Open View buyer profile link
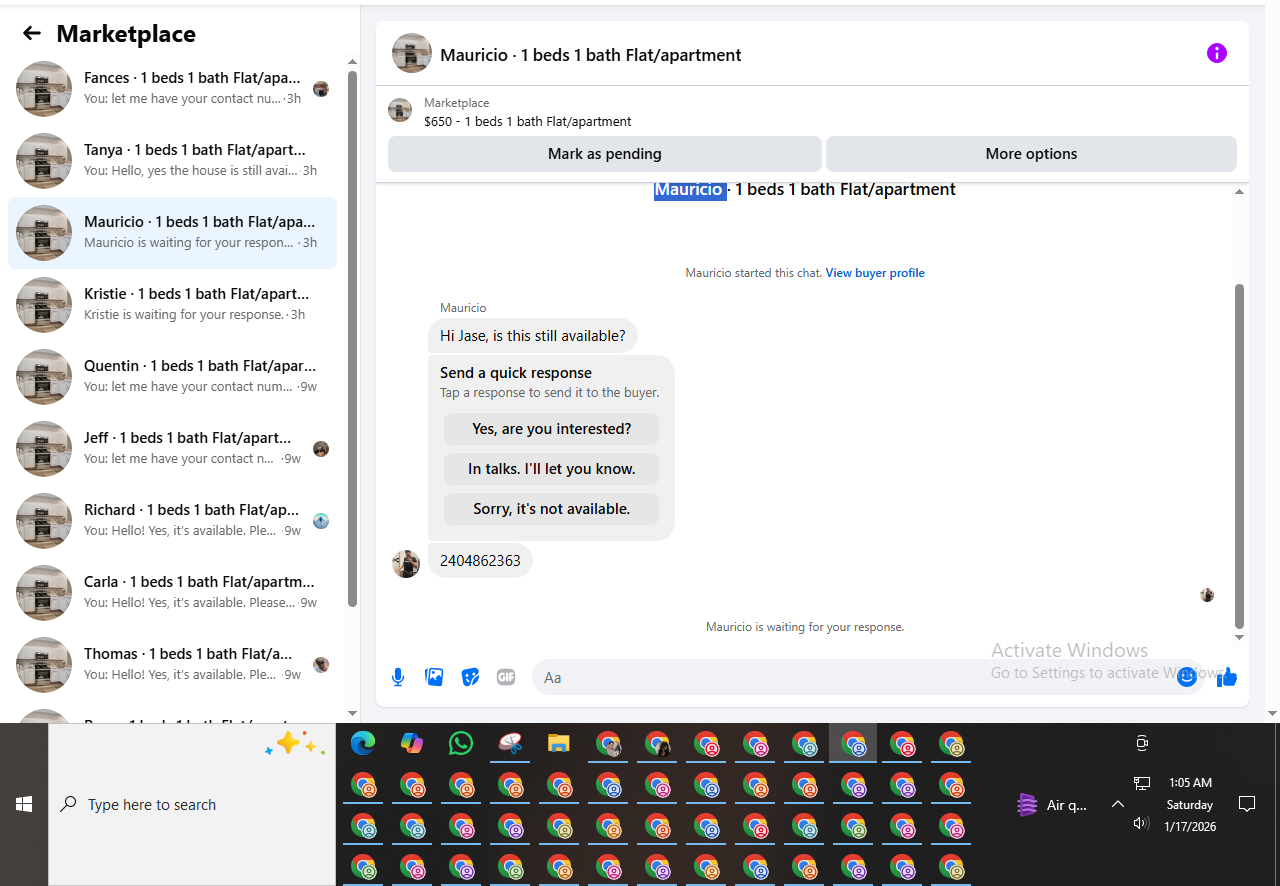Viewport: 1280px width, 886px height. click(x=875, y=273)
